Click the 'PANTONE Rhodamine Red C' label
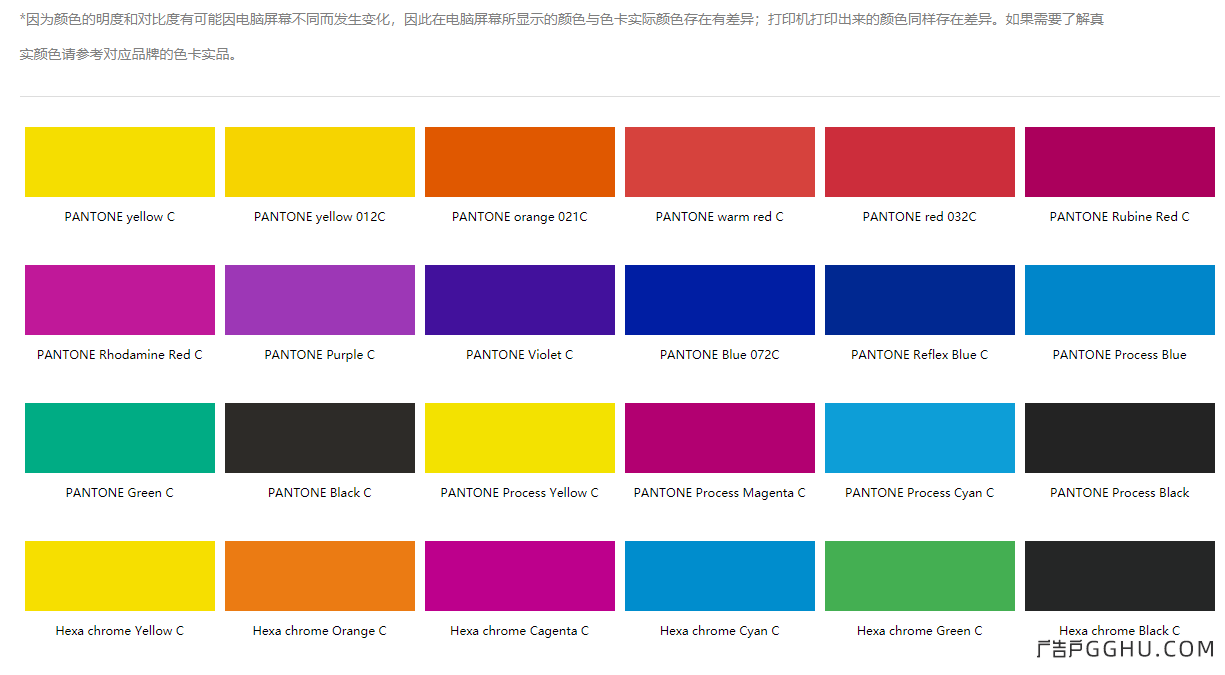This screenshot has width=1225, height=675. tap(120, 355)
